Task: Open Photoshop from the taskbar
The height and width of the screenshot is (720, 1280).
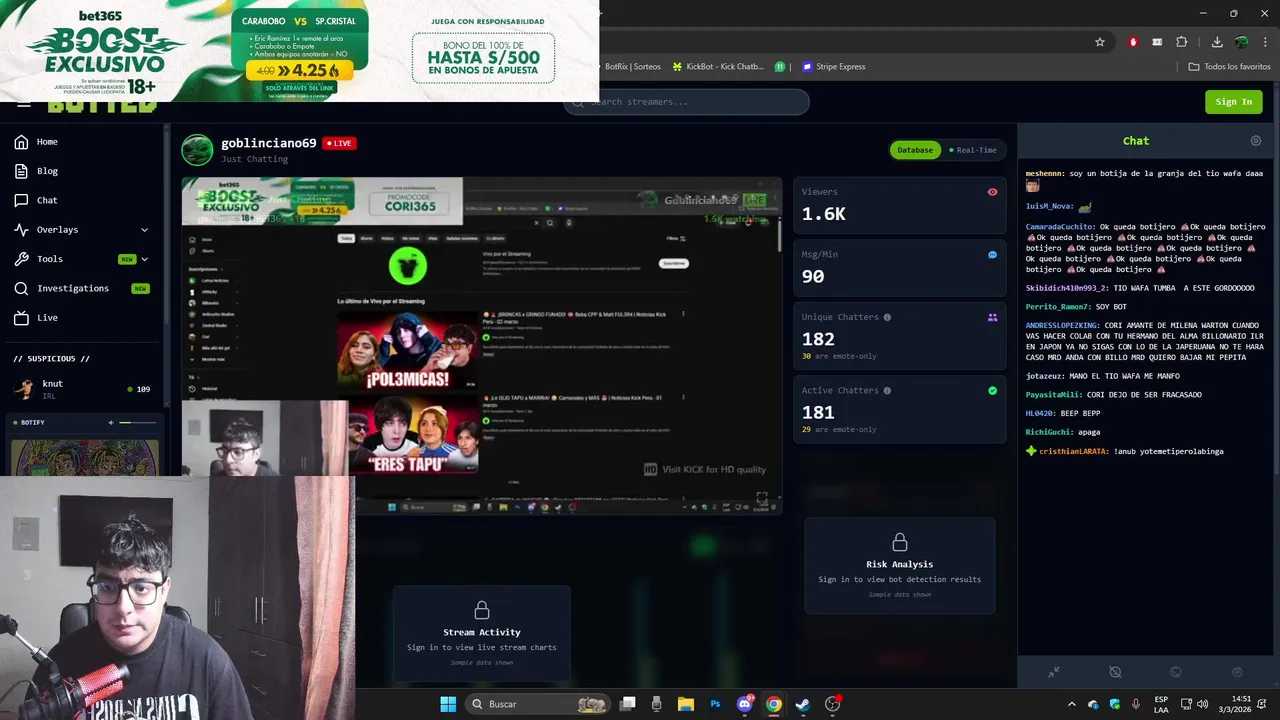Action: [x=715, y=704]
